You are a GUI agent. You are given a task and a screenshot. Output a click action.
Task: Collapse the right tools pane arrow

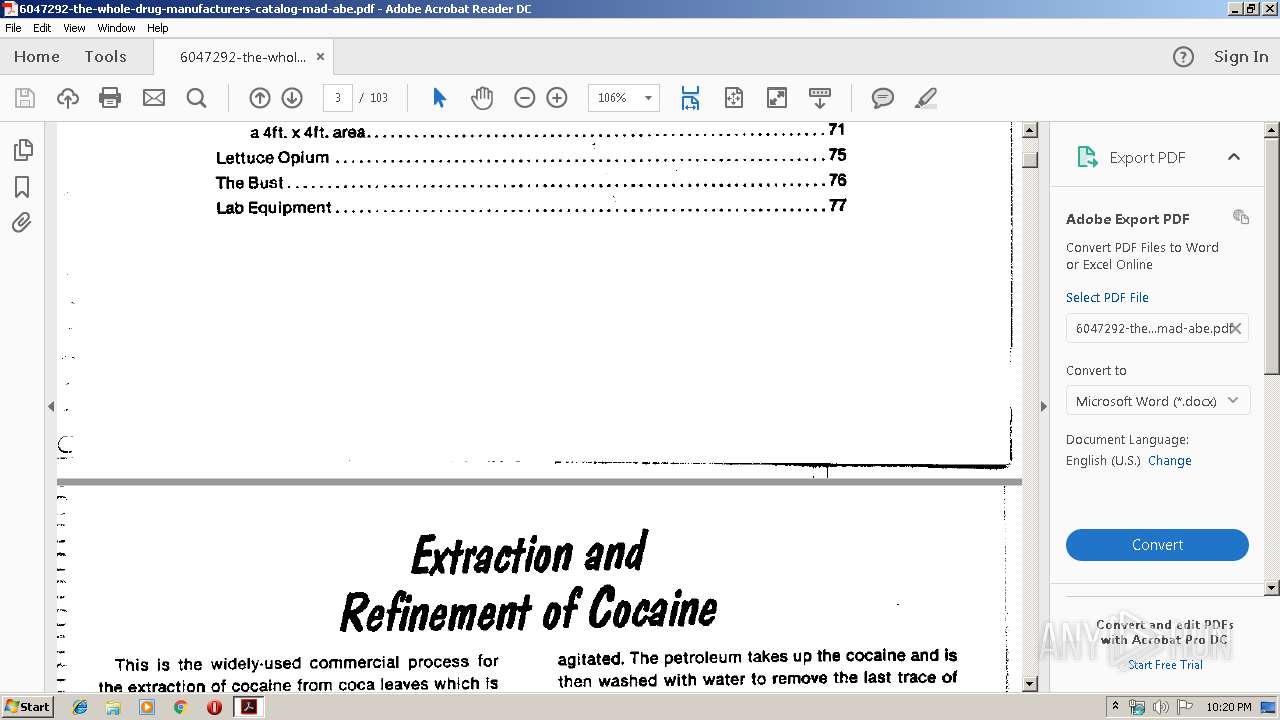coord(1043,406)
